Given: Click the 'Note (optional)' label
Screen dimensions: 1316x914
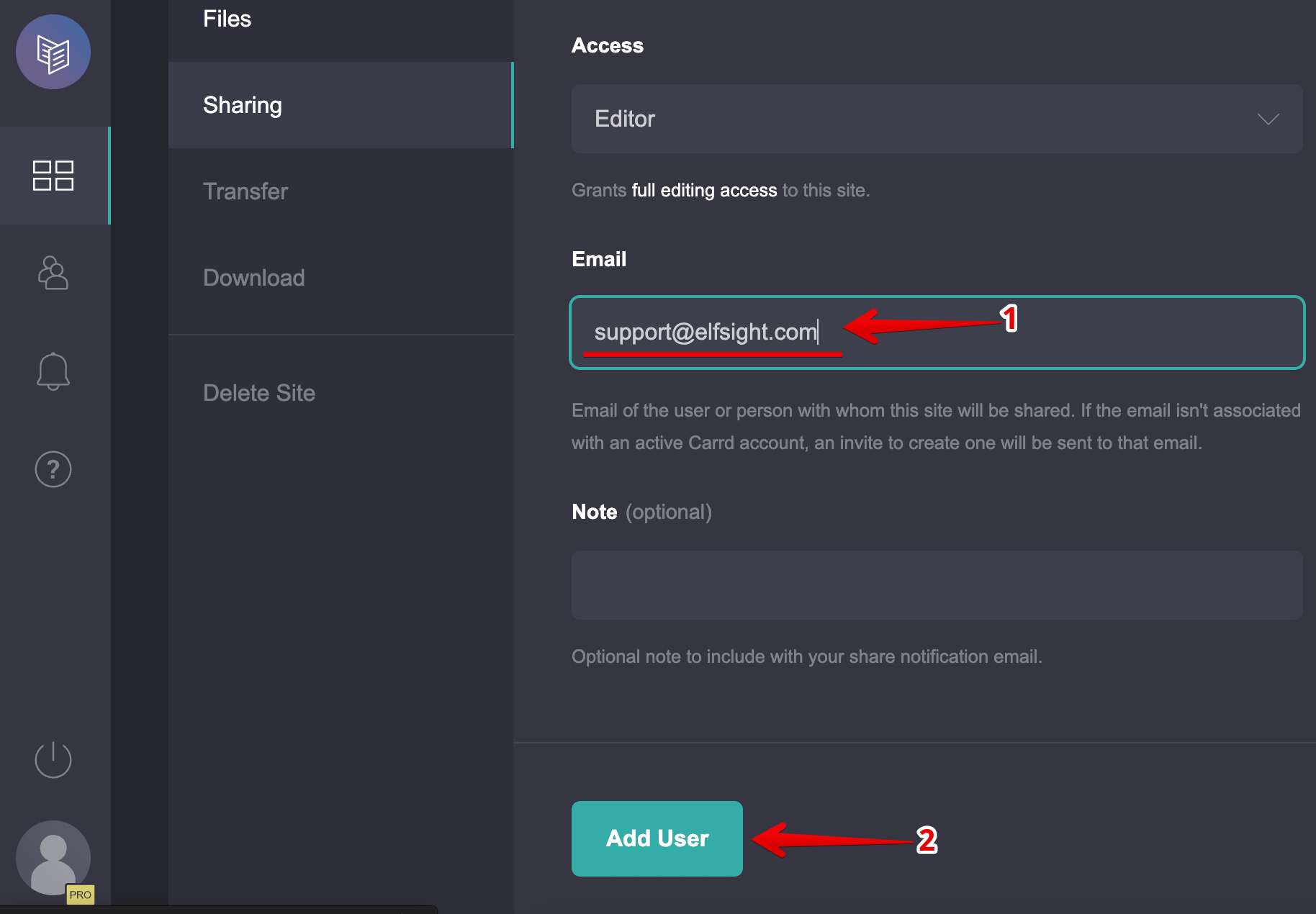Looking at the screenshot, I should [642, 512].
